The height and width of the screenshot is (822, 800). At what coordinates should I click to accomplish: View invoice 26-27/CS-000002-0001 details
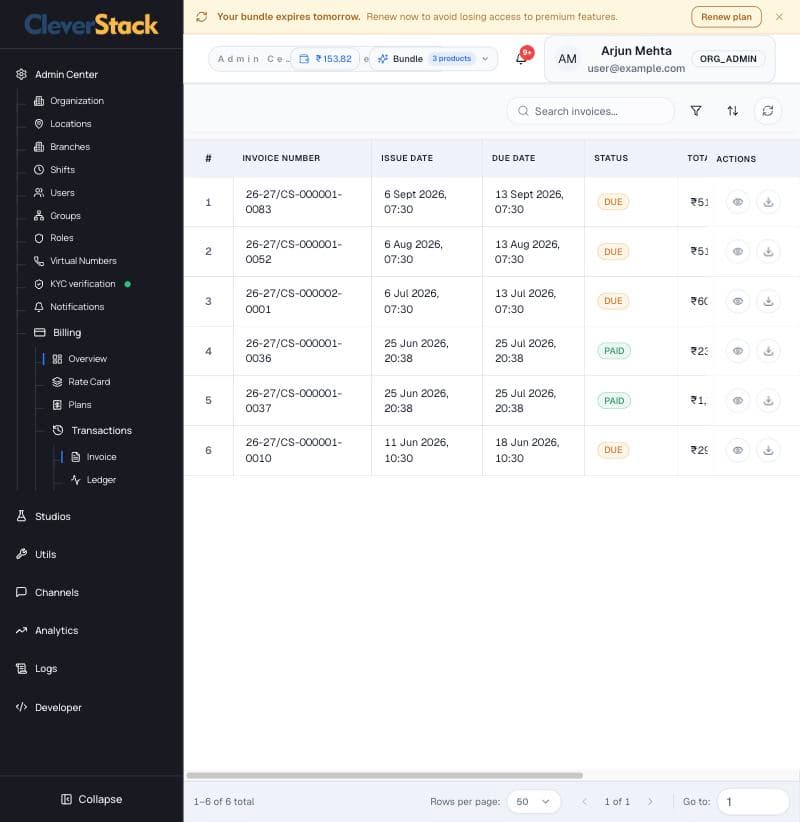coord(738,301)
